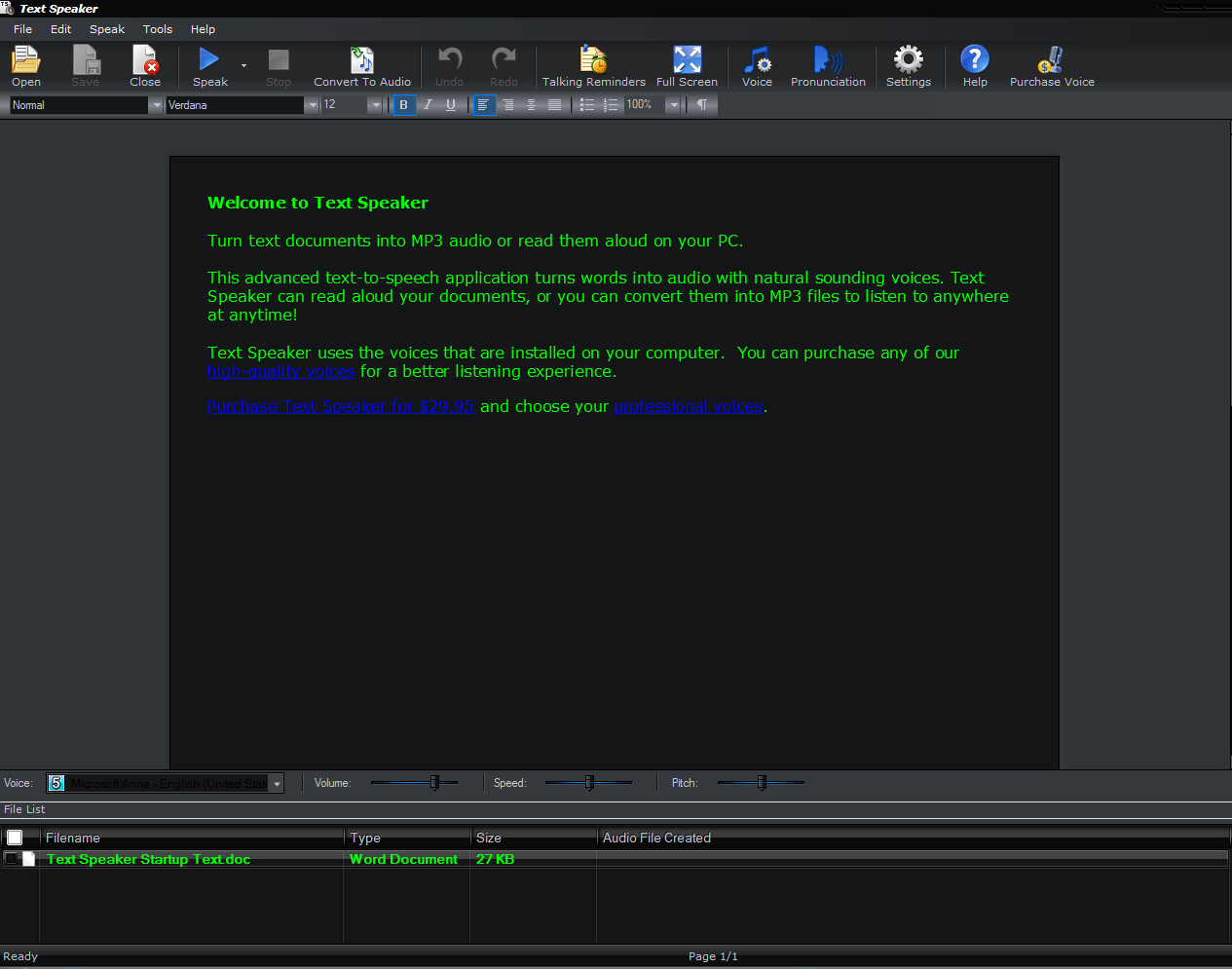The image size is (1232, 969).
Task: Check the Text Speaker Startup Text.doc checkbox
Action: 11,859
